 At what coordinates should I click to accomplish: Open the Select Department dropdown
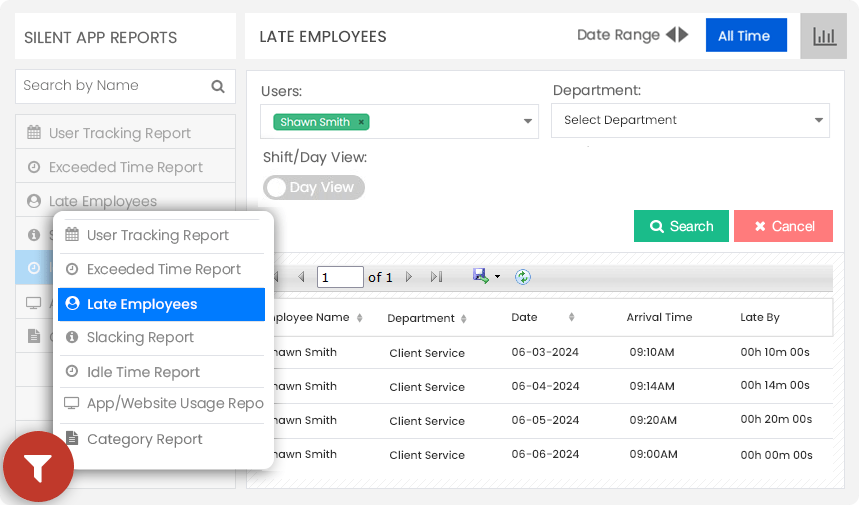point(690,120)
